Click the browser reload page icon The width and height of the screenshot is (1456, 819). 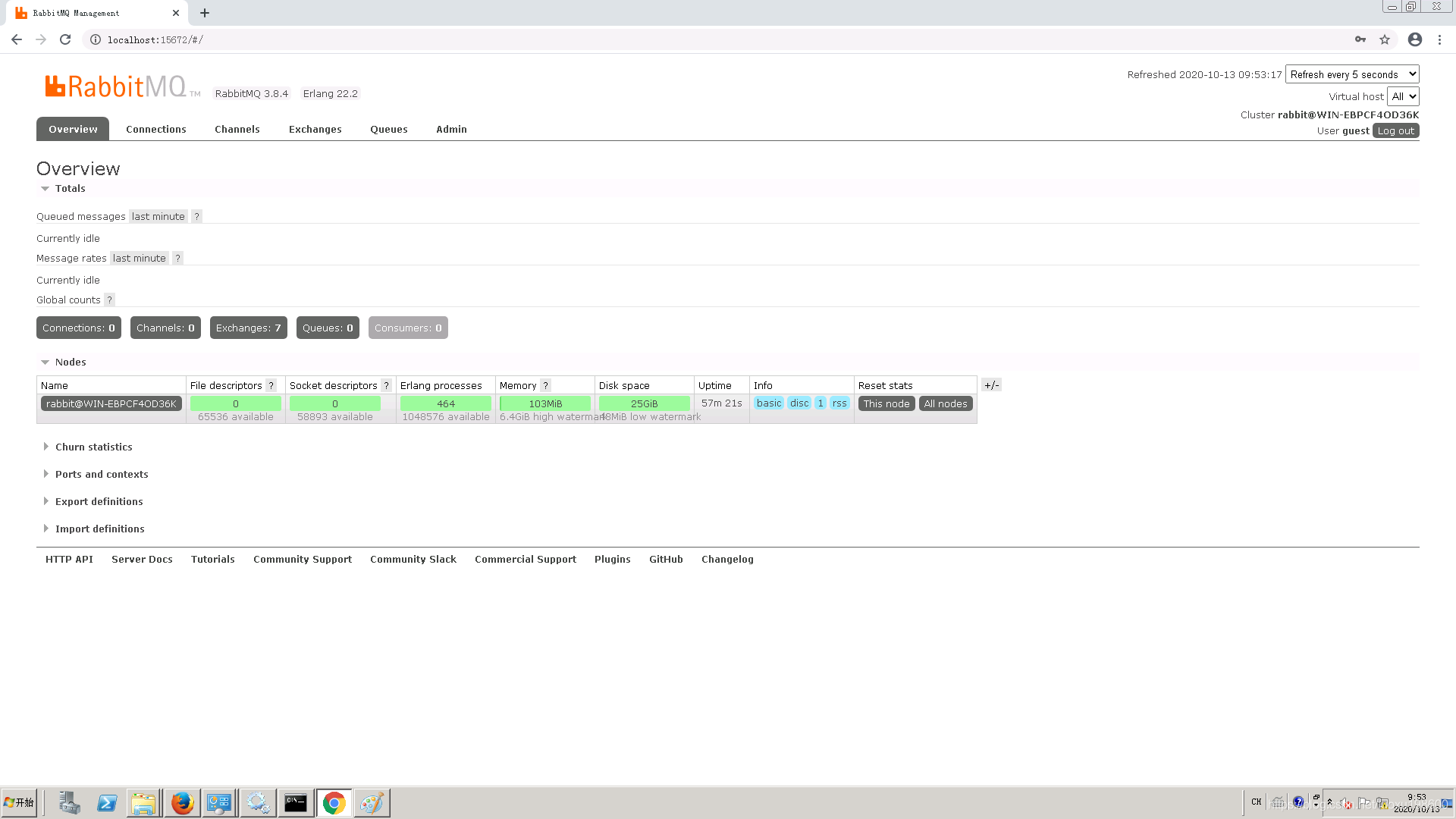coord(65,39)
